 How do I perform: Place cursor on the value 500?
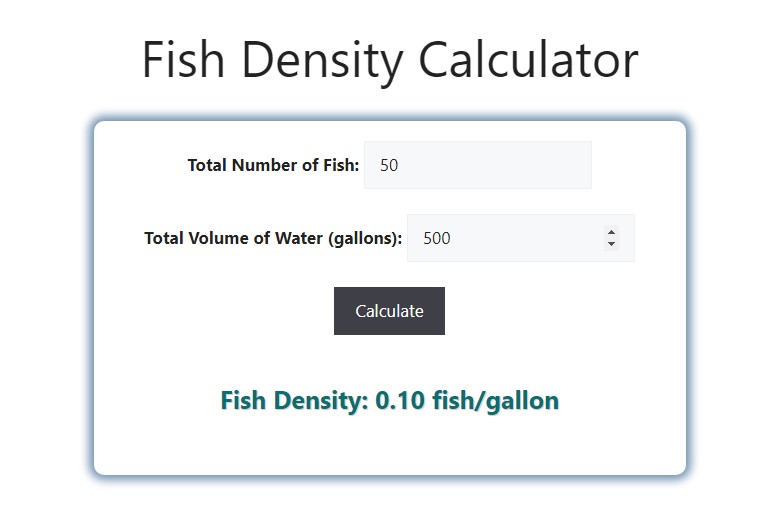(x=437, y=238)
